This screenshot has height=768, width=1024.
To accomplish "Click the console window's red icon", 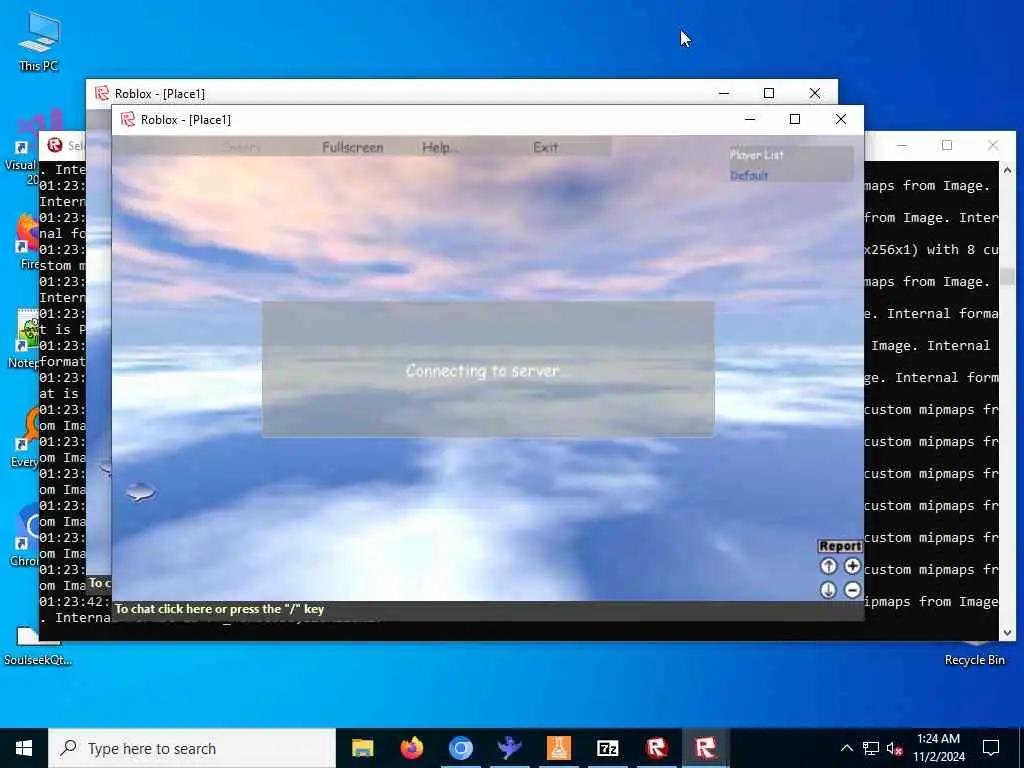I will pos(55,145).
